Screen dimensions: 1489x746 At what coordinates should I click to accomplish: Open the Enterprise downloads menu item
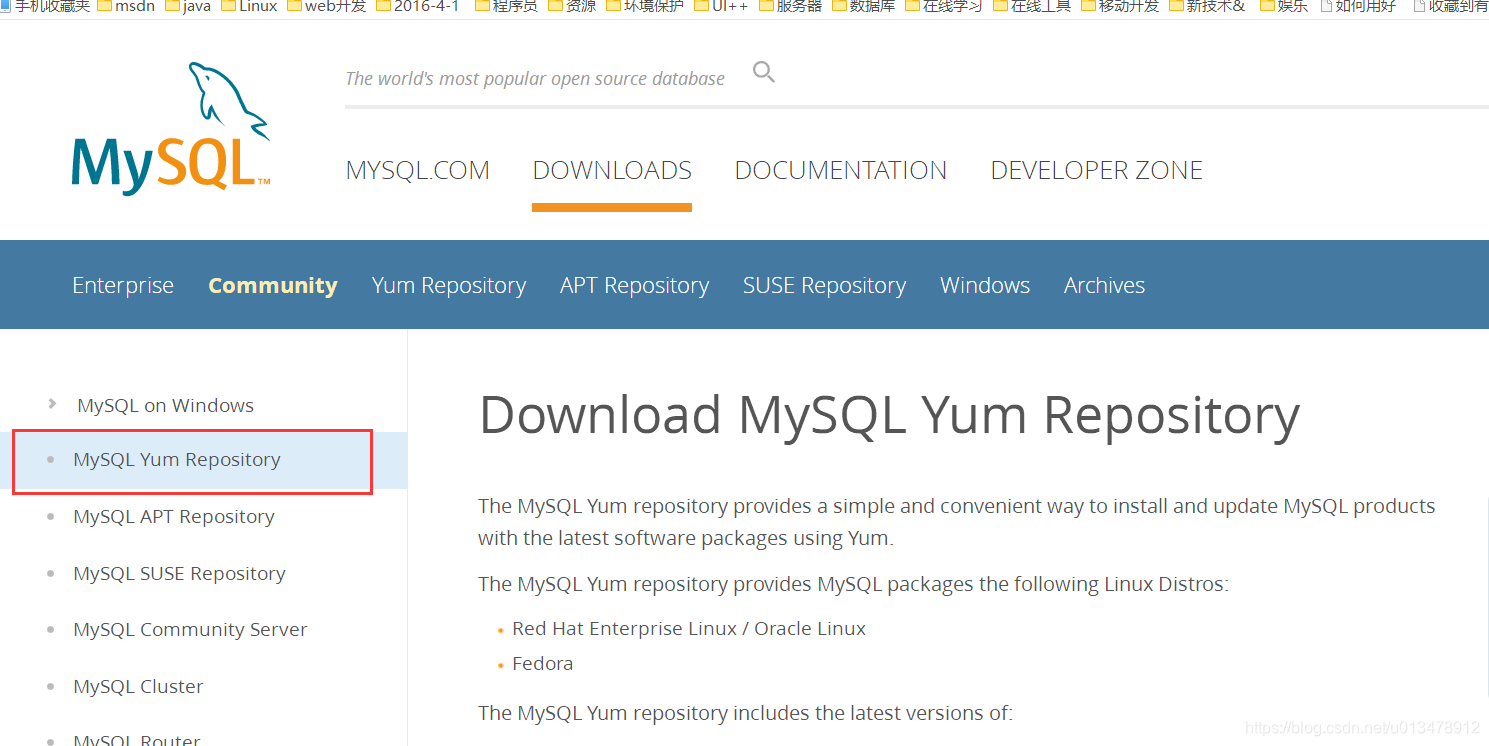pos(123,285)
